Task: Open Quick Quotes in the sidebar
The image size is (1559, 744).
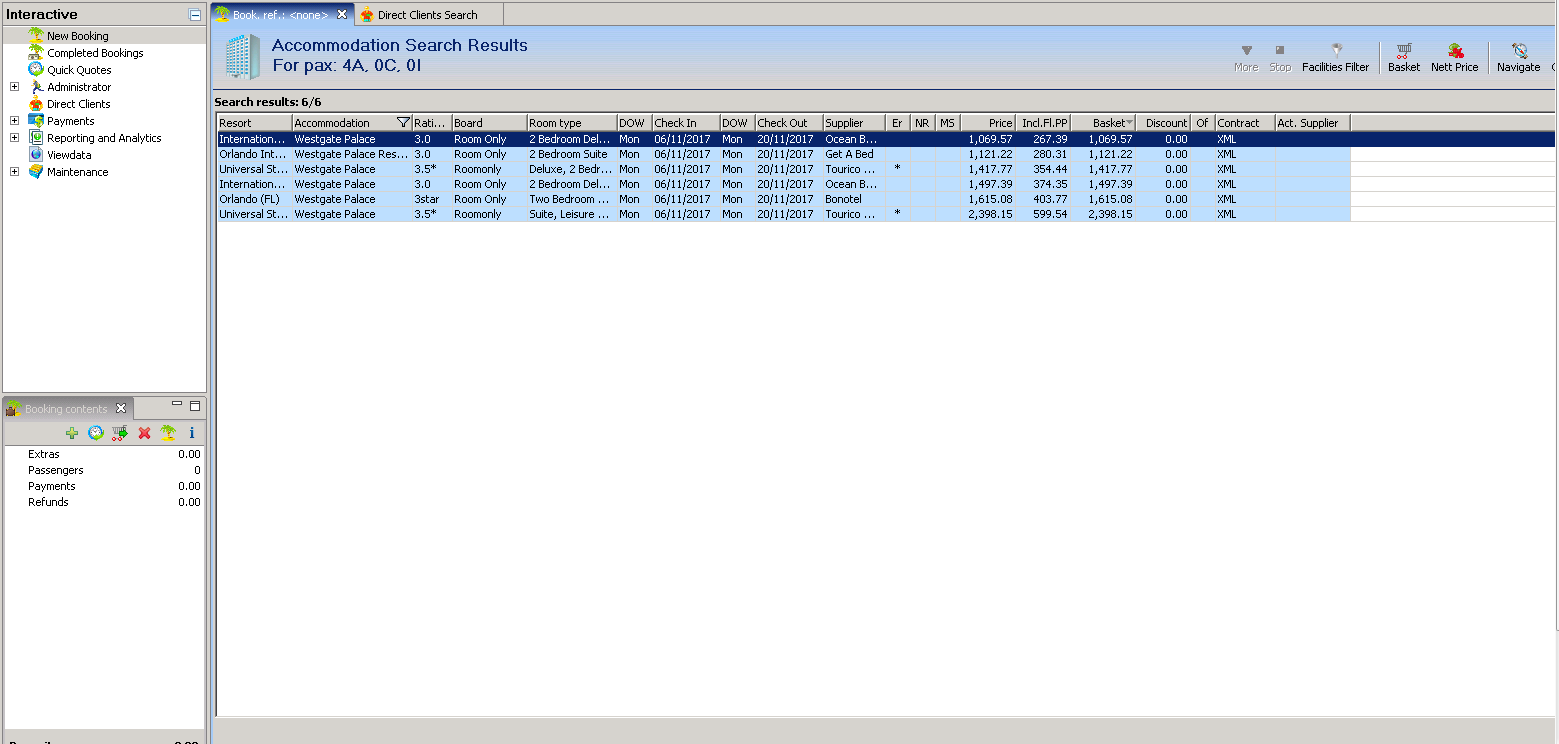Action: [79, 70]
